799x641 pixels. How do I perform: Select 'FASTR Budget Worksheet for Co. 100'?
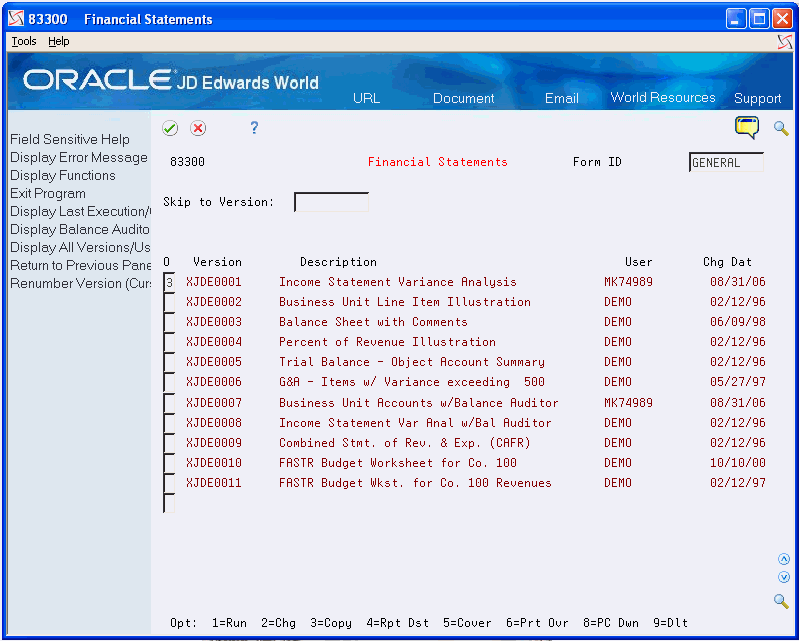pos(397,463)
